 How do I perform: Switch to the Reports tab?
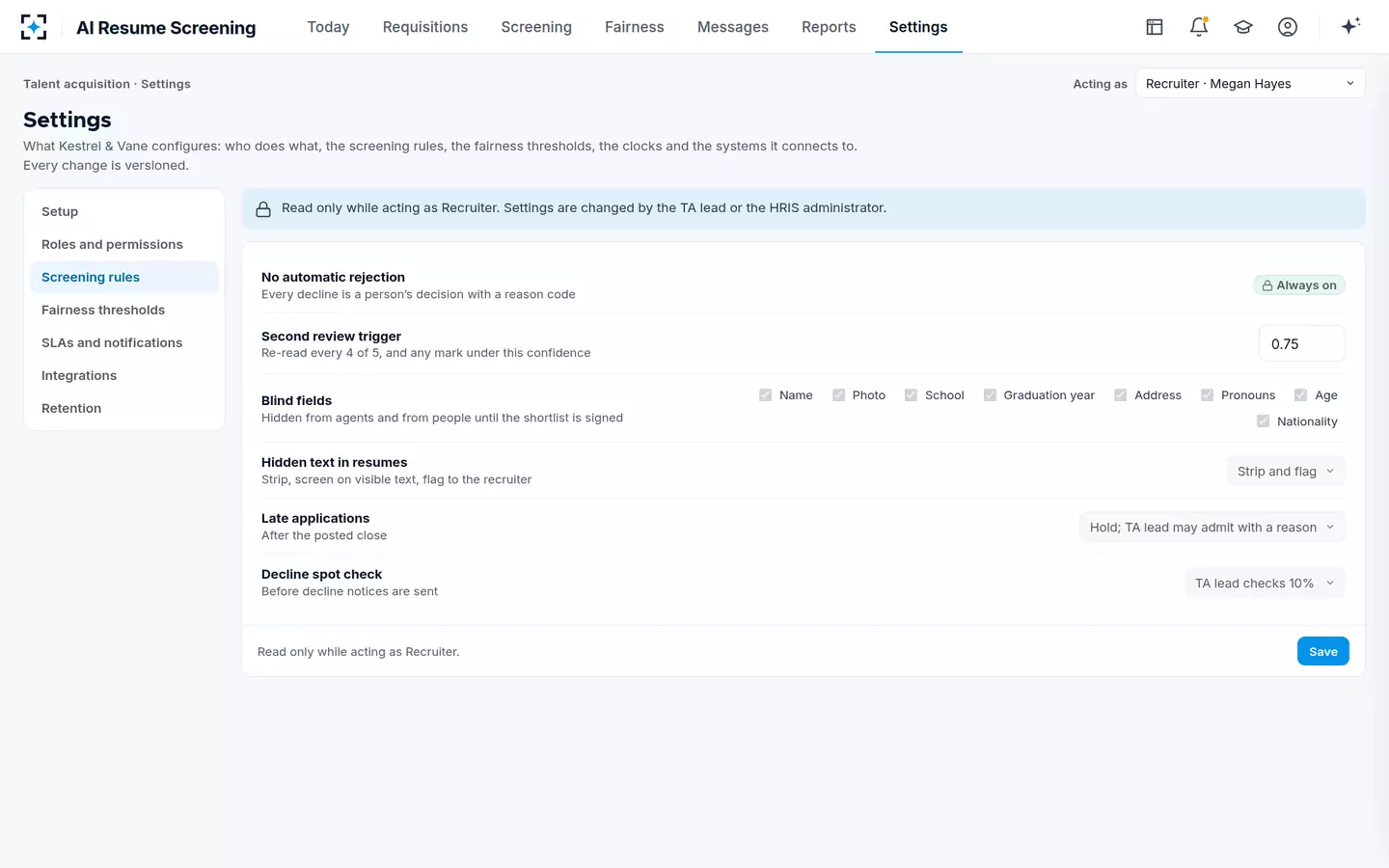(x=829, y=27)
